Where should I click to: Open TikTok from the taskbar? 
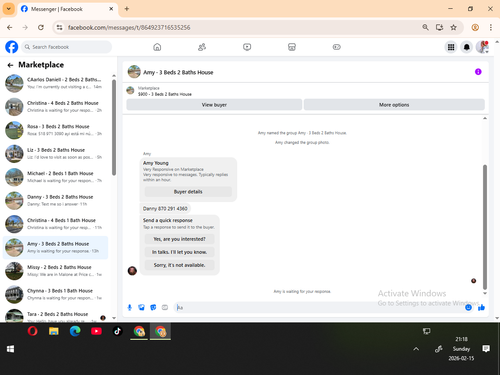pyautogui.click(x=117, y=331)
